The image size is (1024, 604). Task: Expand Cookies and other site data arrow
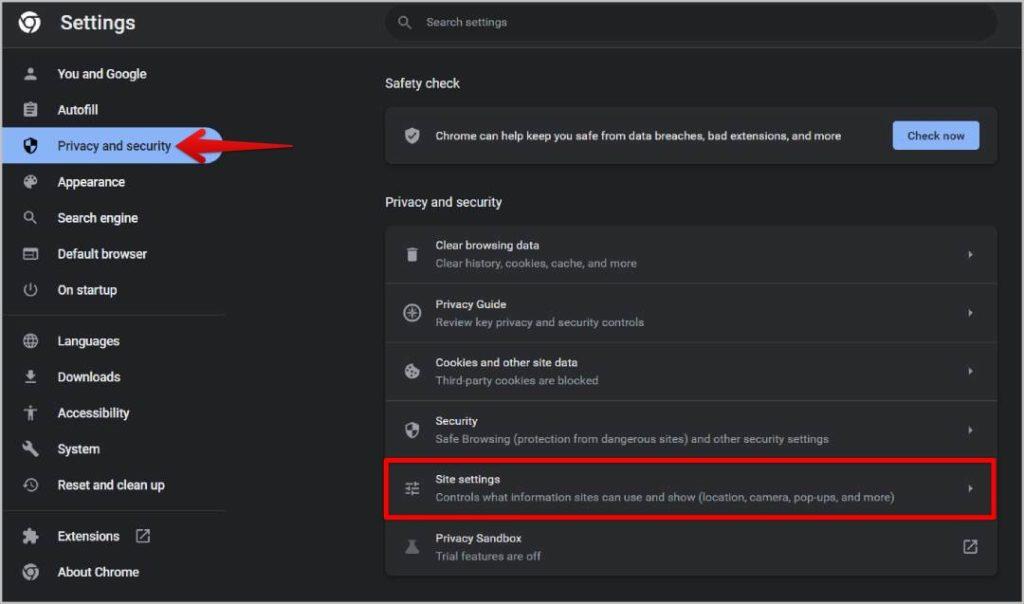point(970,371)
